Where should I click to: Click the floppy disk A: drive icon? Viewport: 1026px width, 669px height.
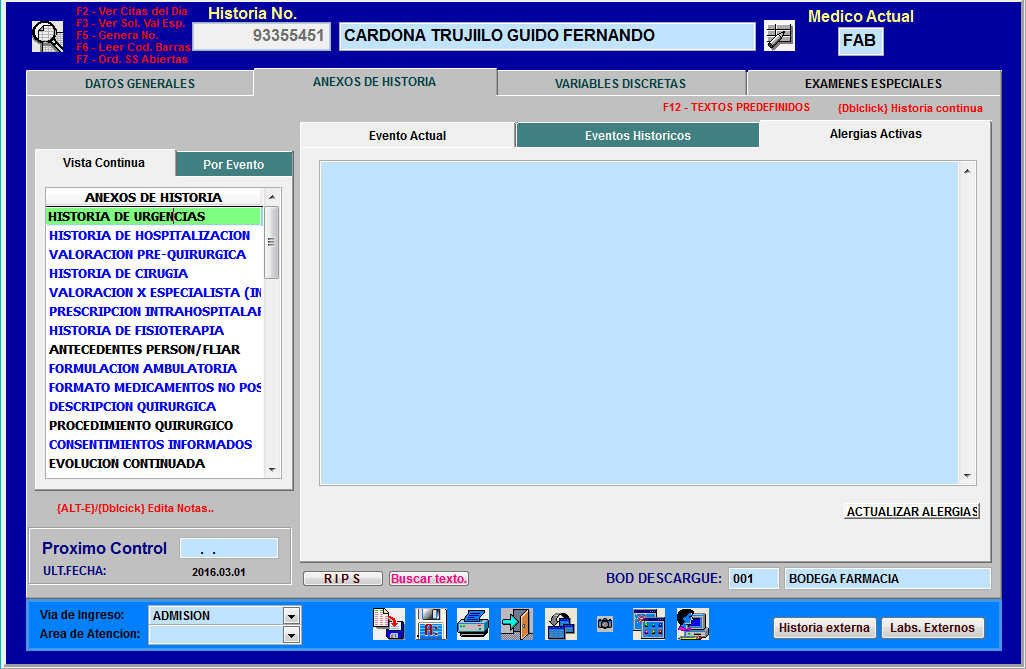(x=431, y=624)
